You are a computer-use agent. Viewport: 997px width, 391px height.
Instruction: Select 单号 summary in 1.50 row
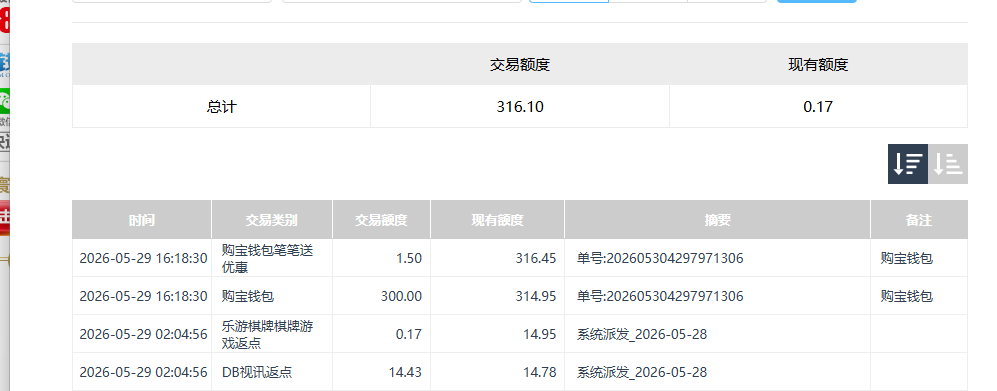pos(660,258)
